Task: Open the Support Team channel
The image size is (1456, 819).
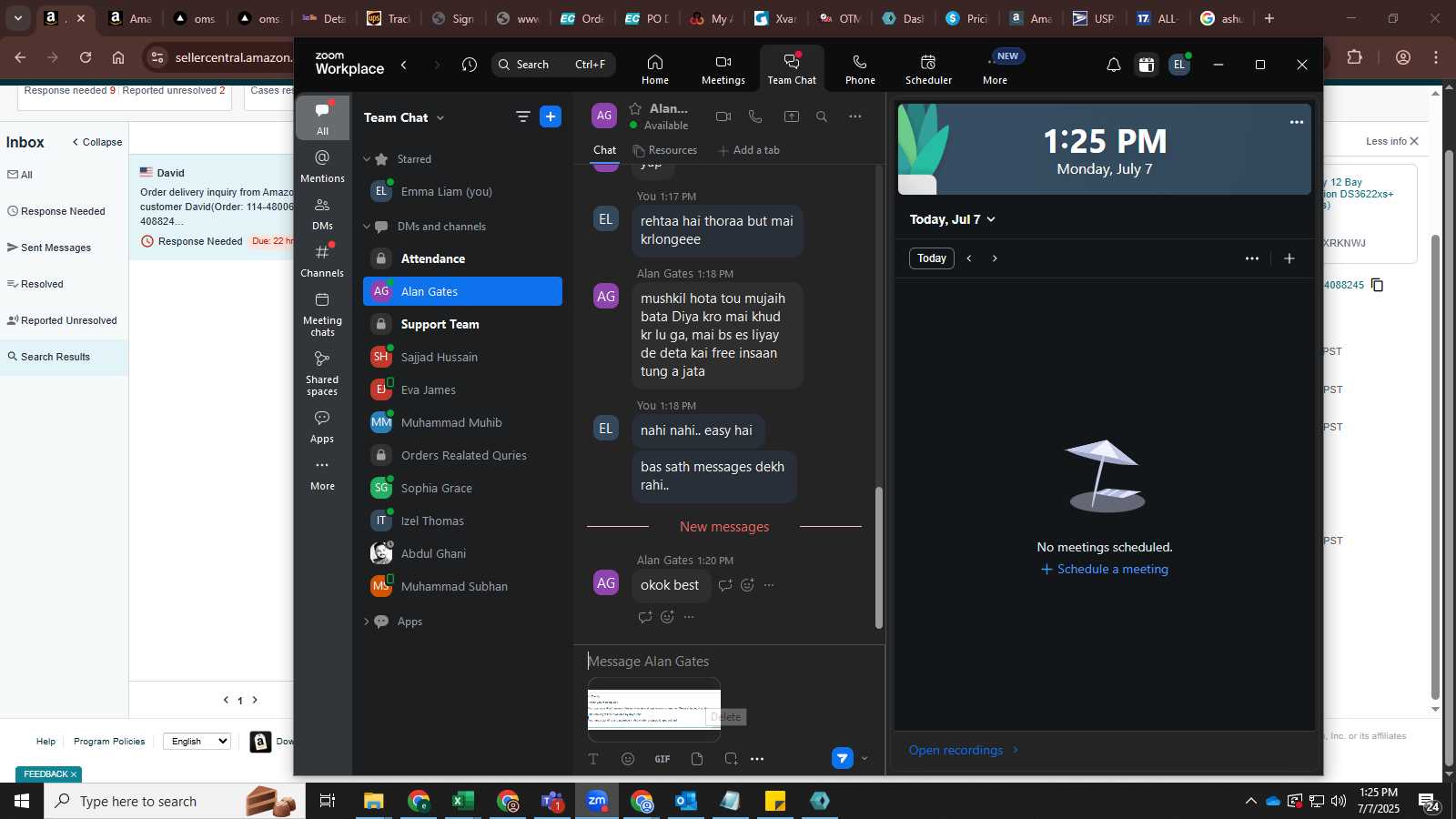Action: pos(462,324)
